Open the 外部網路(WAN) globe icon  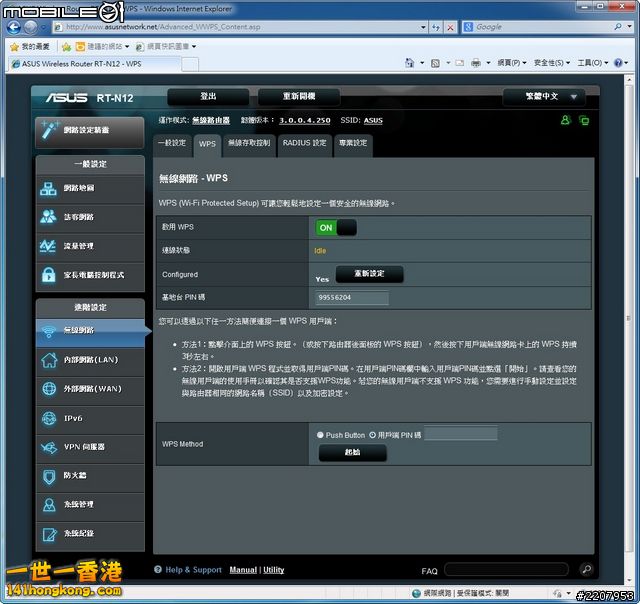48,389
